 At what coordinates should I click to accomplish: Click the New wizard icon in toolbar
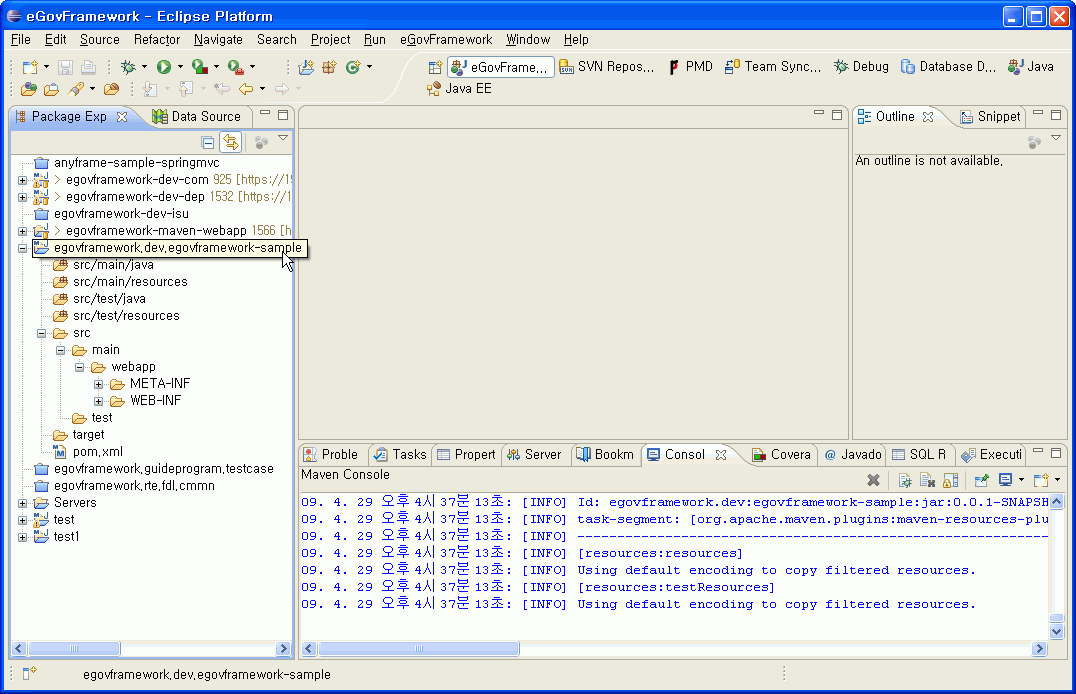point(29,67)
